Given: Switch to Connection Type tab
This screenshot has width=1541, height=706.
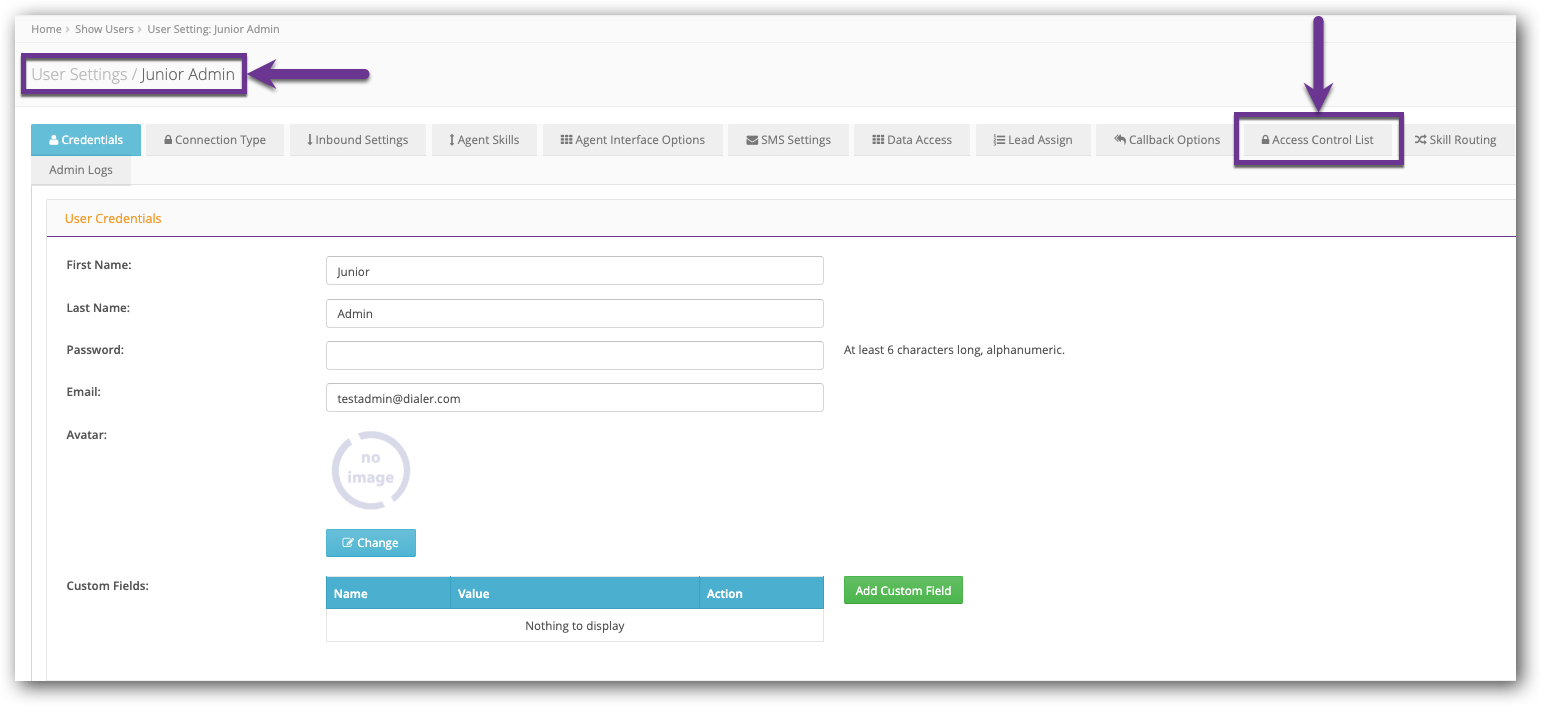Looking at the screenshot, I should (215, 140).
